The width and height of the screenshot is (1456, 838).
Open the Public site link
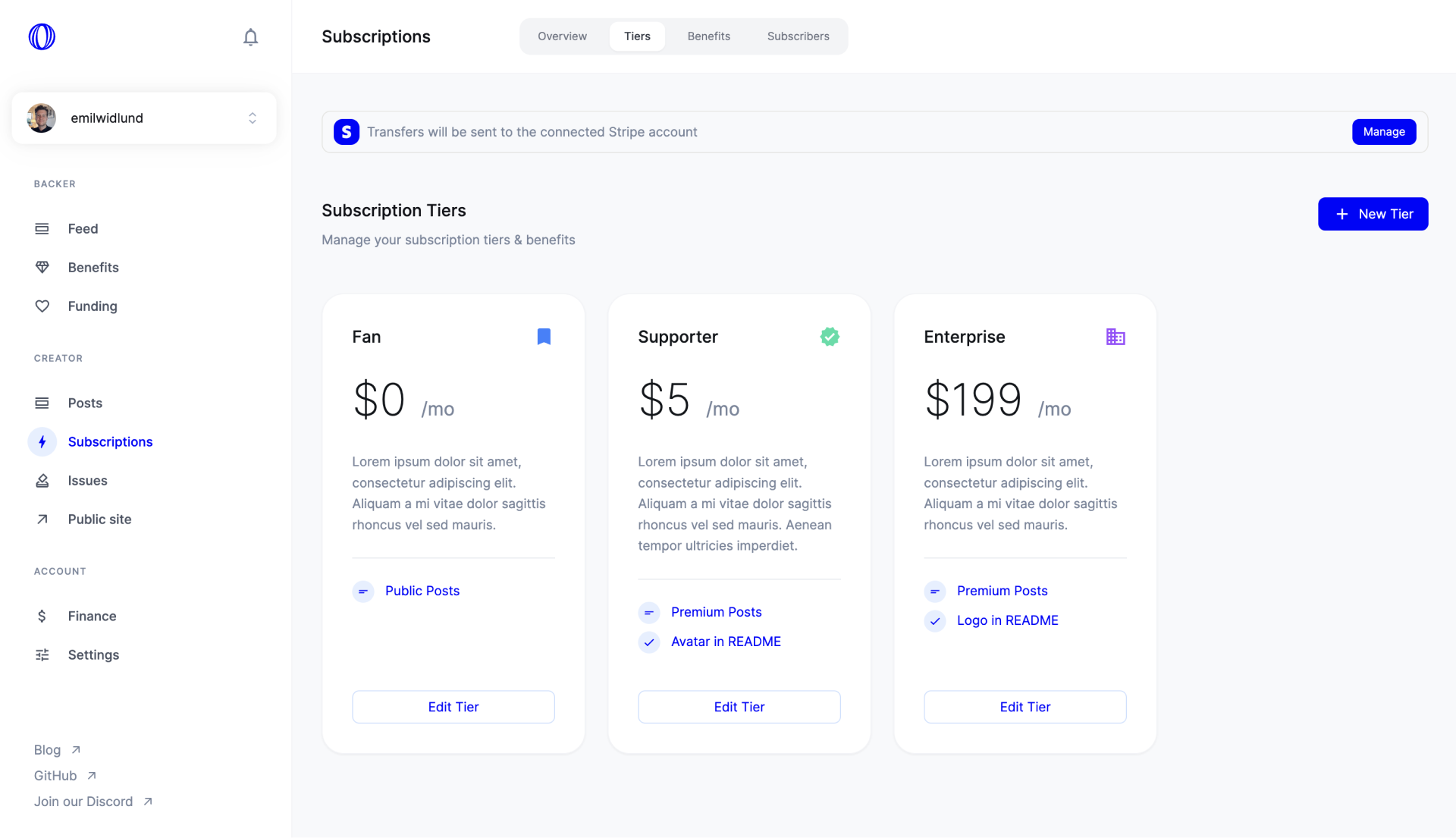99,519
